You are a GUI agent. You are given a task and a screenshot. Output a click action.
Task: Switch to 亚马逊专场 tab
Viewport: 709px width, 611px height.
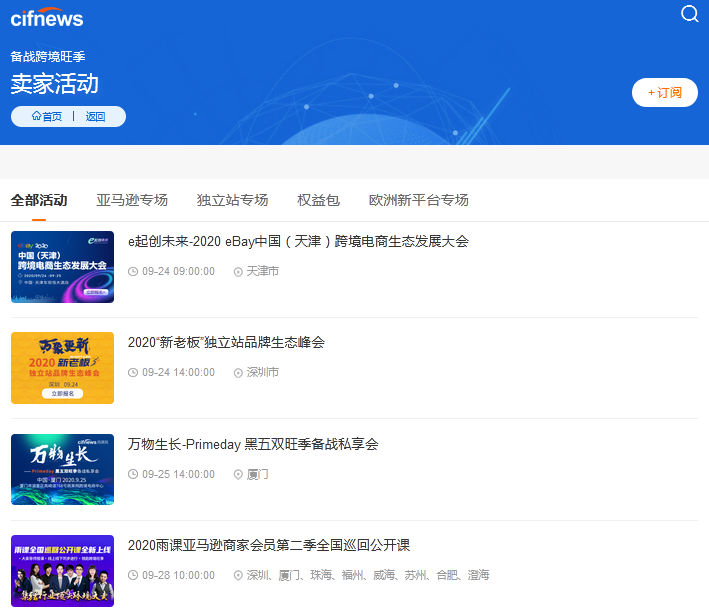coord(132,200)
